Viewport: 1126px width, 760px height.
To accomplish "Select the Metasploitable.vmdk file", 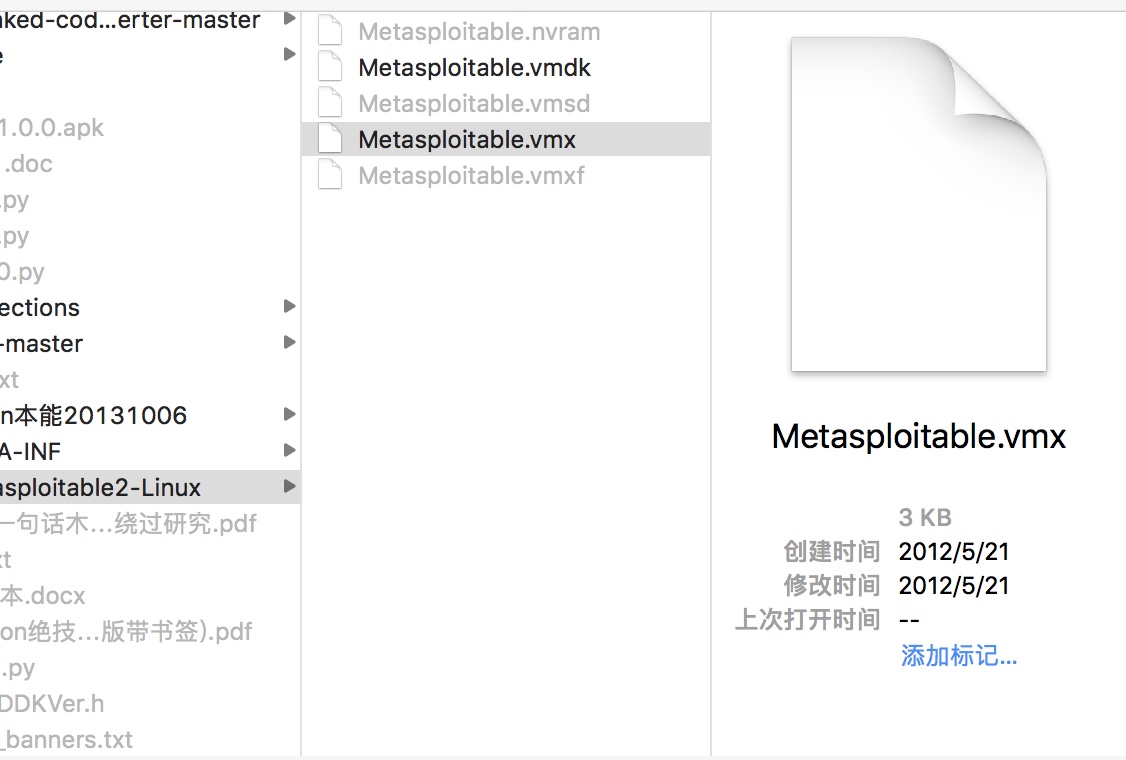I will click(x=474, y=67).
